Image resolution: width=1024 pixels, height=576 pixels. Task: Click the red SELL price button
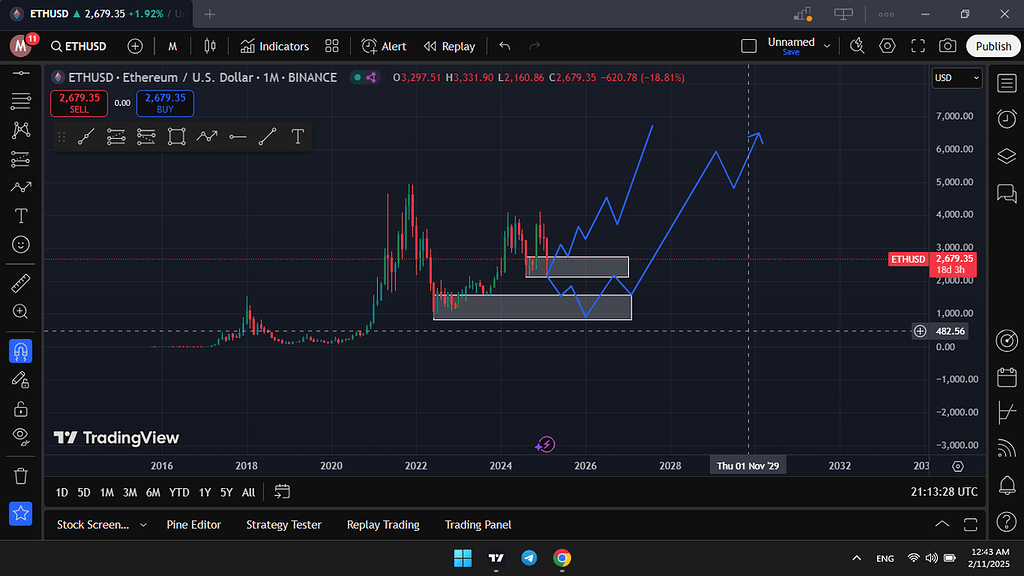pos(79,103)
